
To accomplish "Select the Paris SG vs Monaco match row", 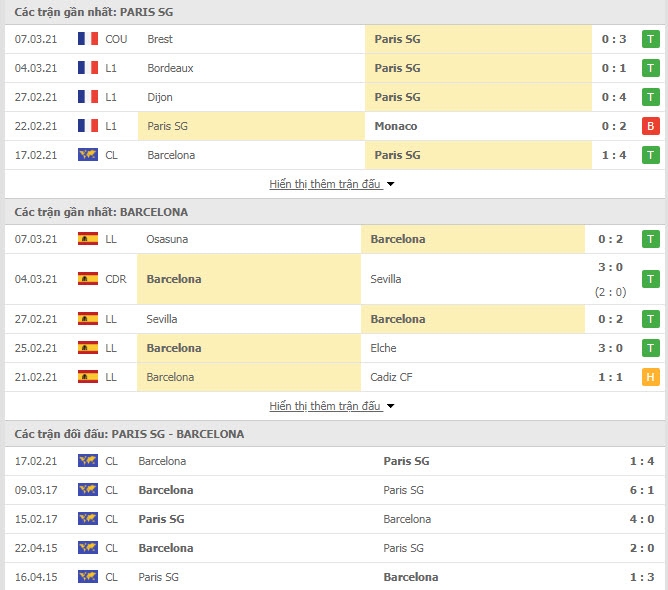I will click(x=334, y=126).
